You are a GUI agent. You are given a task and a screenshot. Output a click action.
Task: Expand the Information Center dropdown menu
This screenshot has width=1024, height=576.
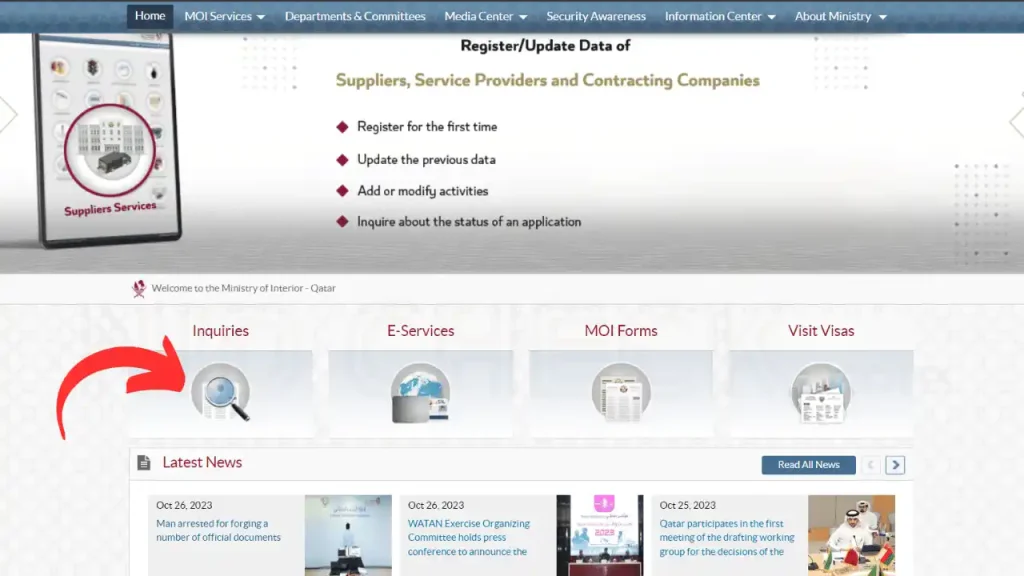tap(720, 16)
